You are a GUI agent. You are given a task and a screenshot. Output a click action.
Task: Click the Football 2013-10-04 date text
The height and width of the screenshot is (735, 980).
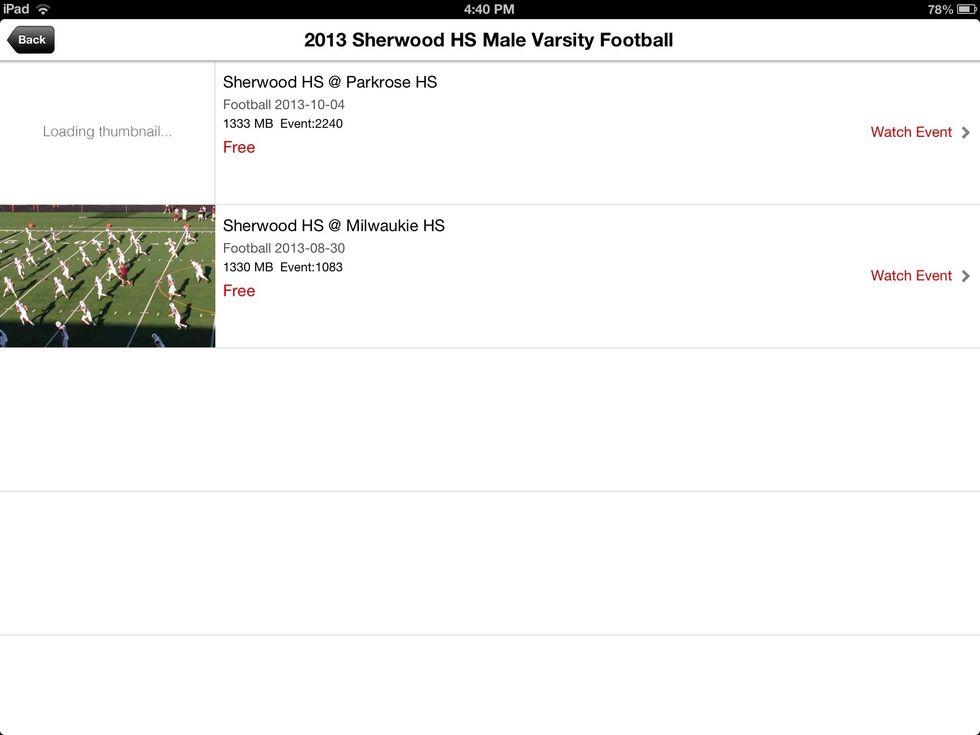tap(284, 105)
